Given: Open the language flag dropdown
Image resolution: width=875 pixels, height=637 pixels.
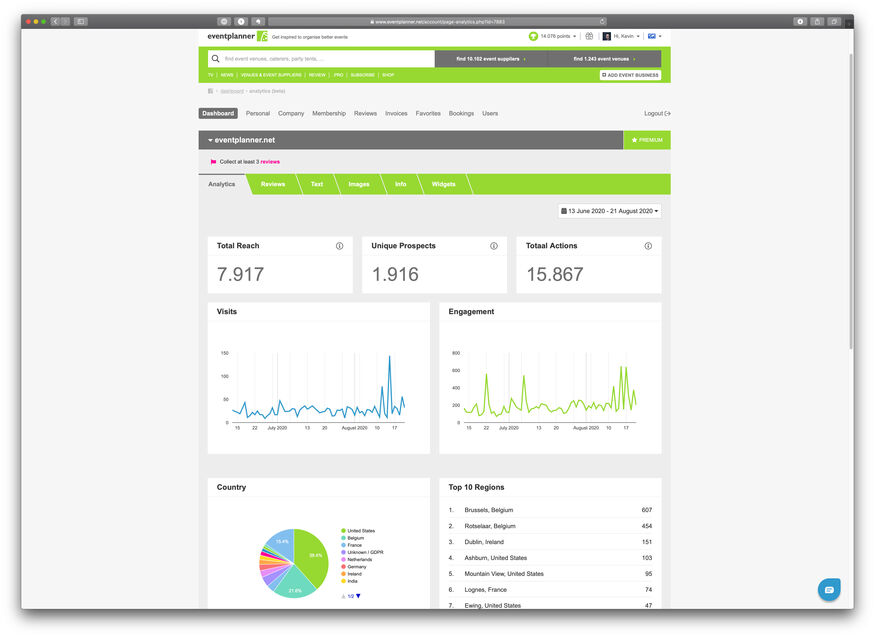Looking at the screenshot, I should 655,36.
